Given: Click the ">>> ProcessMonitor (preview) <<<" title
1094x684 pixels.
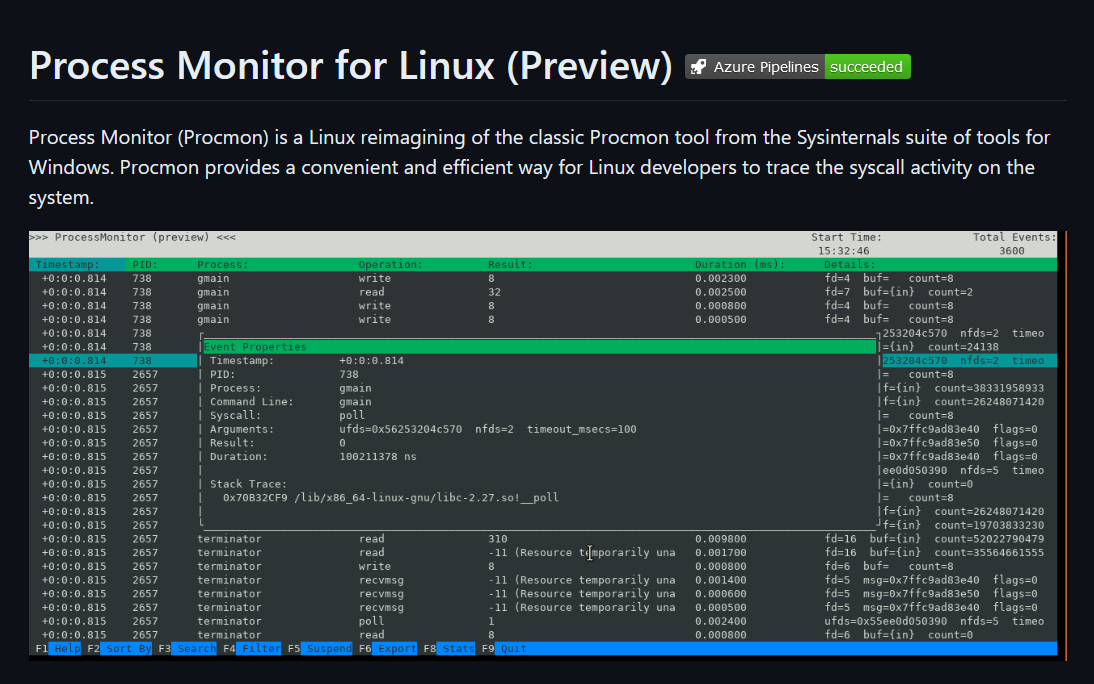Looking at the screenshot, I should pyautogui.click(x=132, y=237).
